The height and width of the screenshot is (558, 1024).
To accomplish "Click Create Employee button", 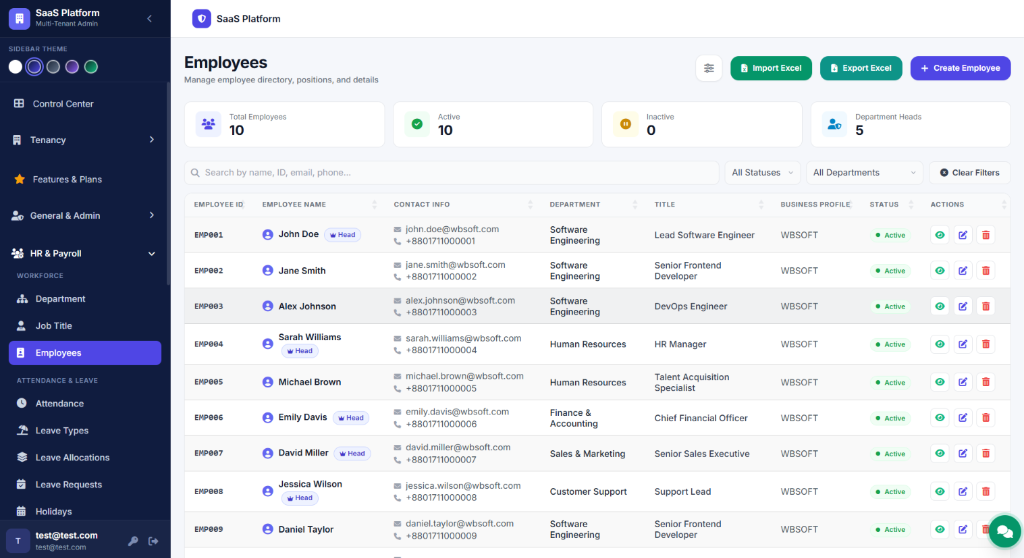I will [960, 68].
